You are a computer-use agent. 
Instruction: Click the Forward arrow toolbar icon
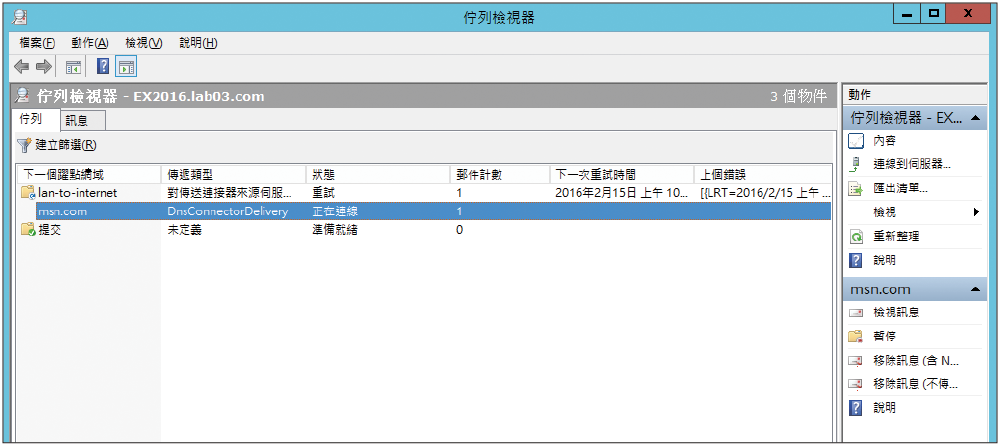43,66
